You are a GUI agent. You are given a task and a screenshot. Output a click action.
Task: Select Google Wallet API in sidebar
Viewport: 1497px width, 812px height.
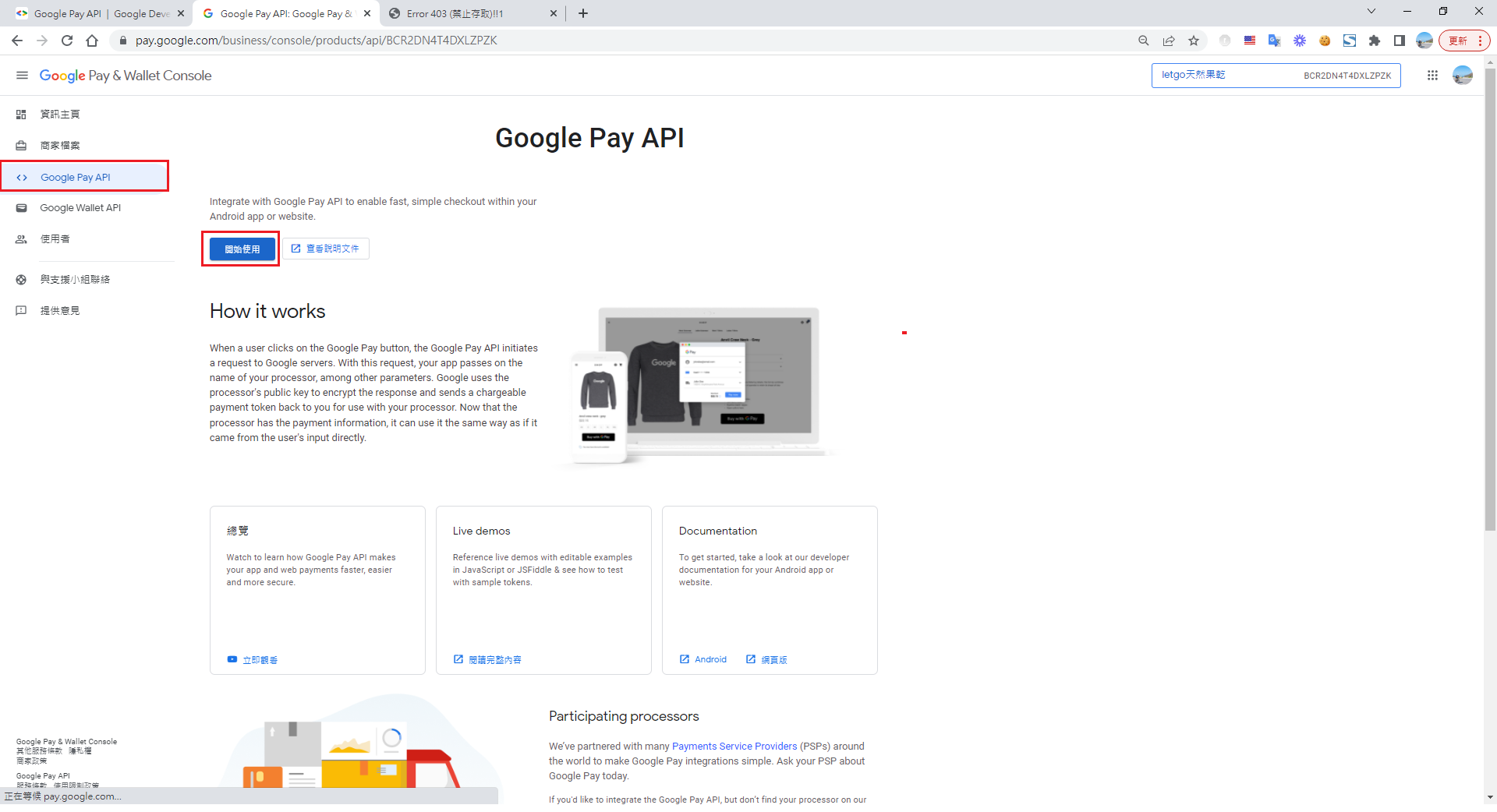[80, 208]
